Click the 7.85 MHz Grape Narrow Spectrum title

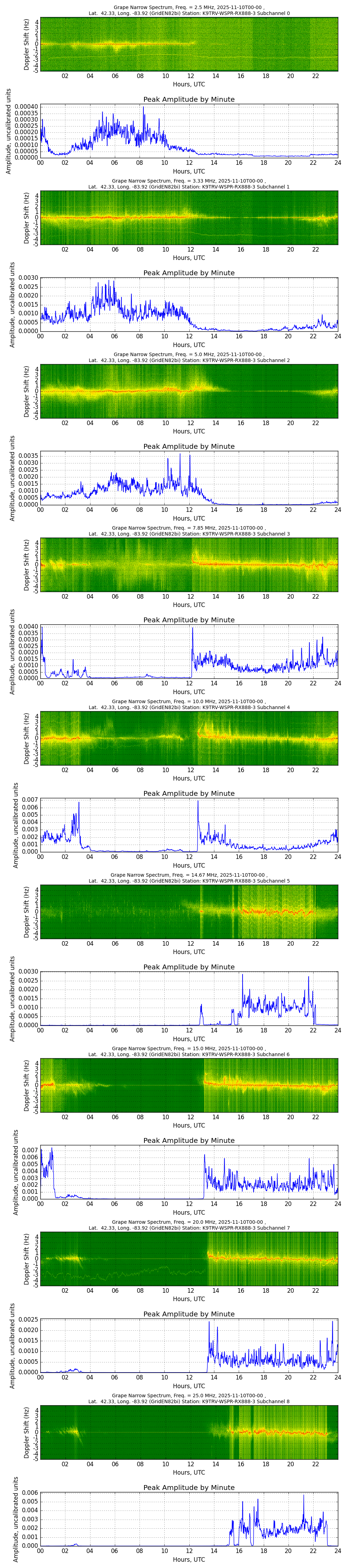(189, 528)
